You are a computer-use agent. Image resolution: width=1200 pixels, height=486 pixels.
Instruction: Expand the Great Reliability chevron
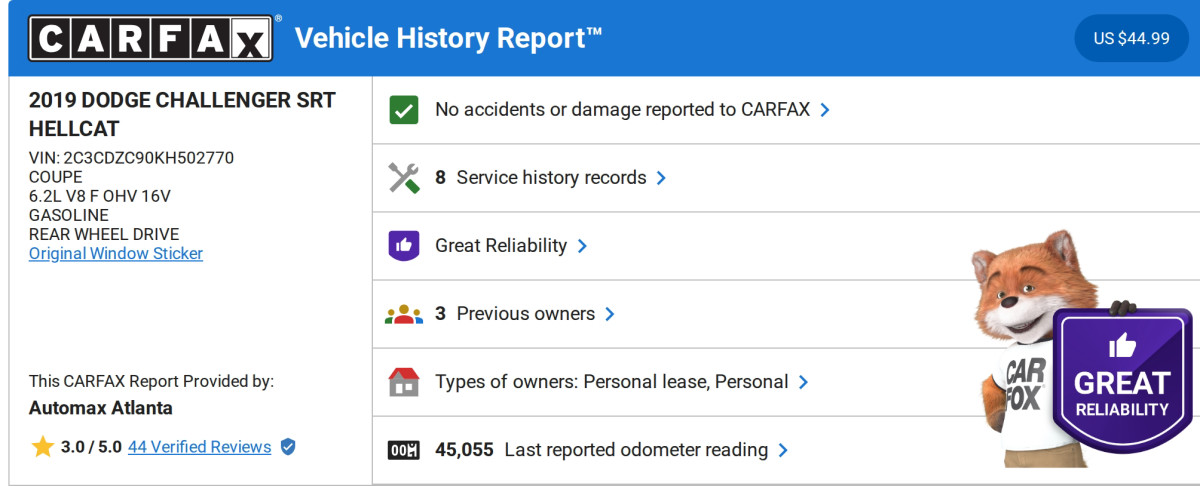click(582, 246)
